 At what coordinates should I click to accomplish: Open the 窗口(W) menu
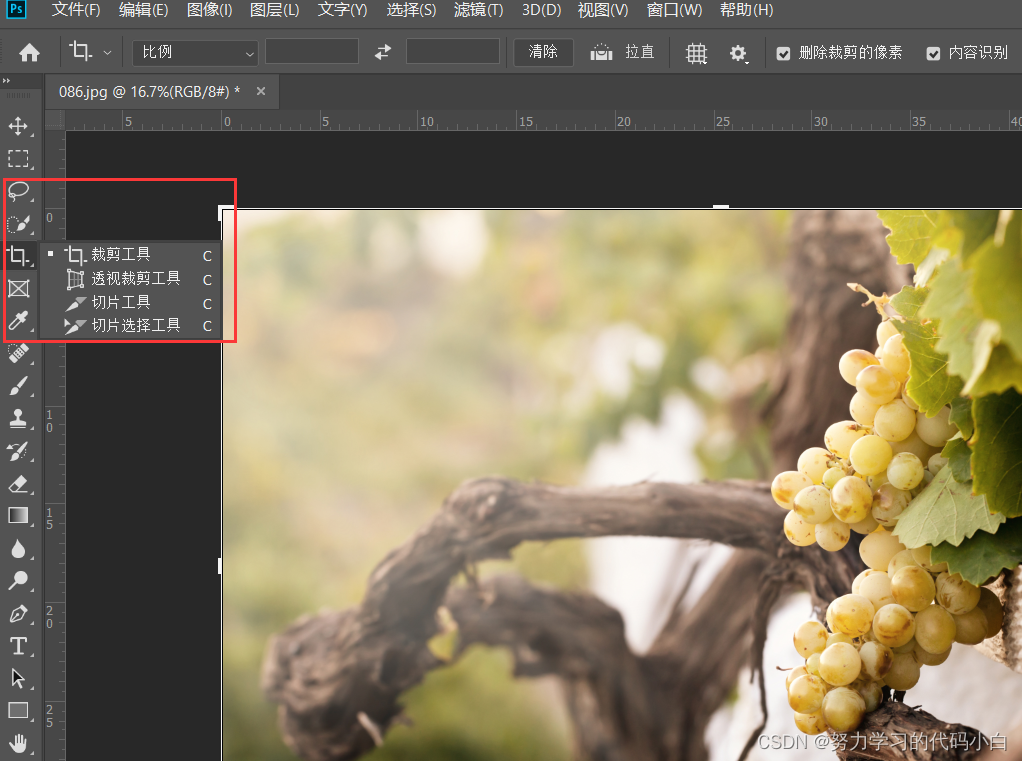[674, 10]
